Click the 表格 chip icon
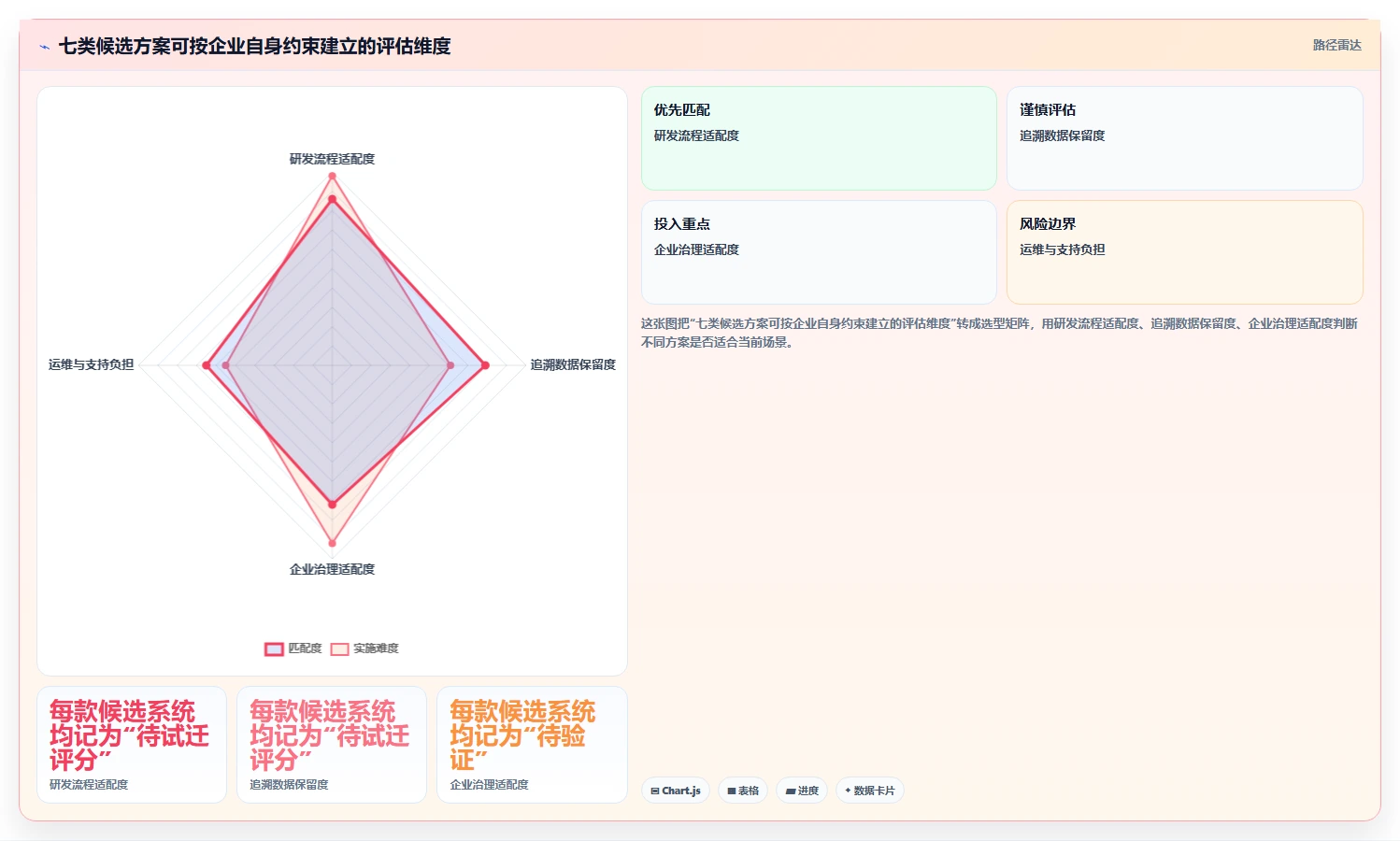 pos(732,791)
